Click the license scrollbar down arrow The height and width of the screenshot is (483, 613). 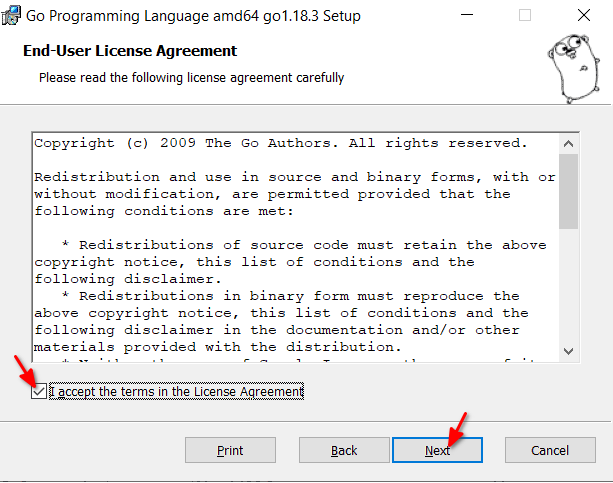coord(568,350)
